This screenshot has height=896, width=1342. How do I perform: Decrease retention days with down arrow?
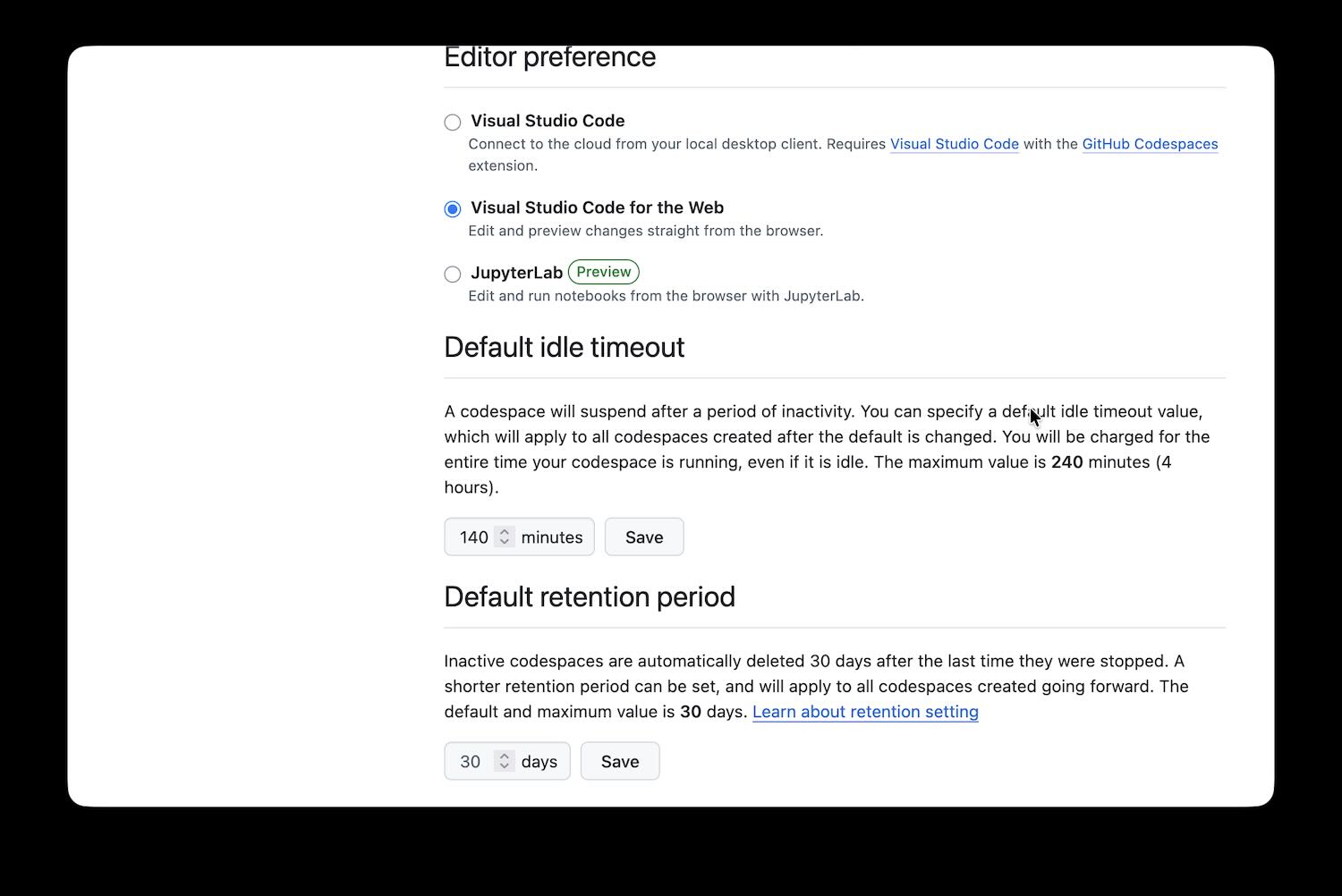pos(505,766)
